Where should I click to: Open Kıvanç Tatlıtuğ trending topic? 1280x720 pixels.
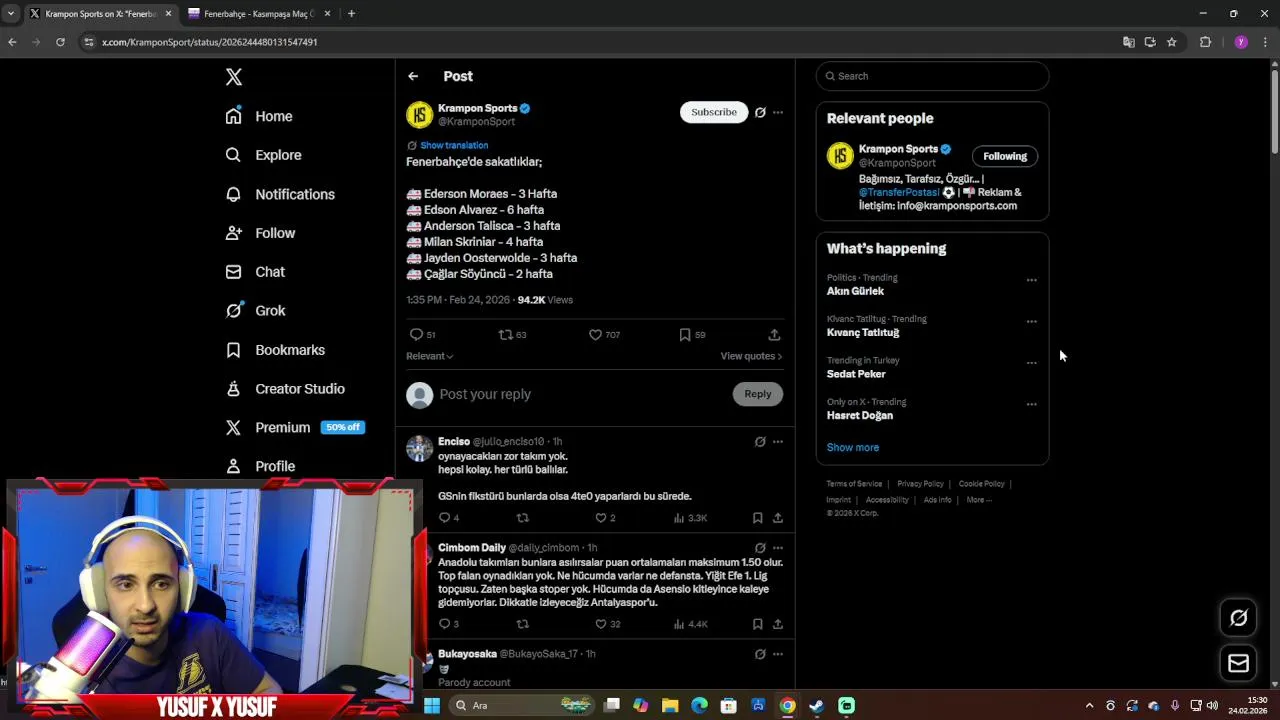[863, 332]
